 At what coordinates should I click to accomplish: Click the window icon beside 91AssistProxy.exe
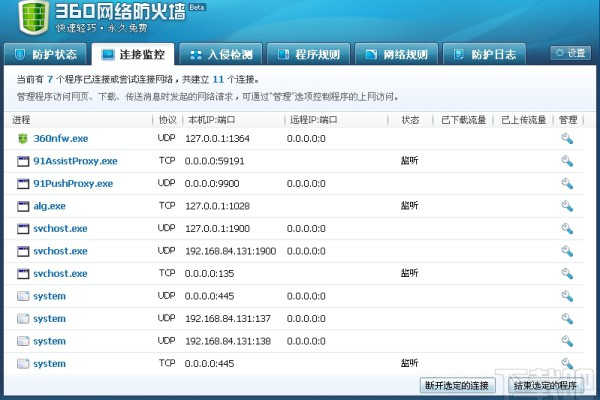click(x=23, y=161)
